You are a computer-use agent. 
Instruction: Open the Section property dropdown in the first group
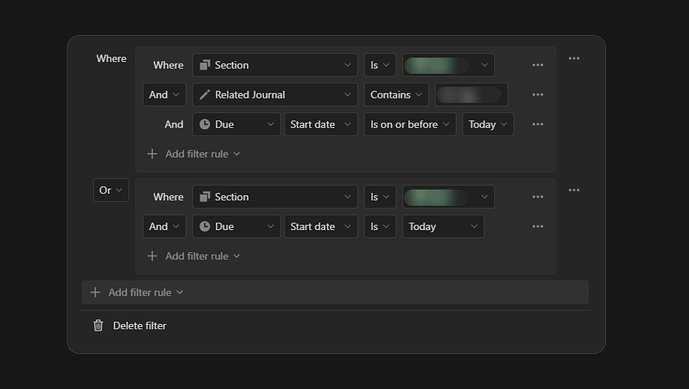[x=275, y=65]
